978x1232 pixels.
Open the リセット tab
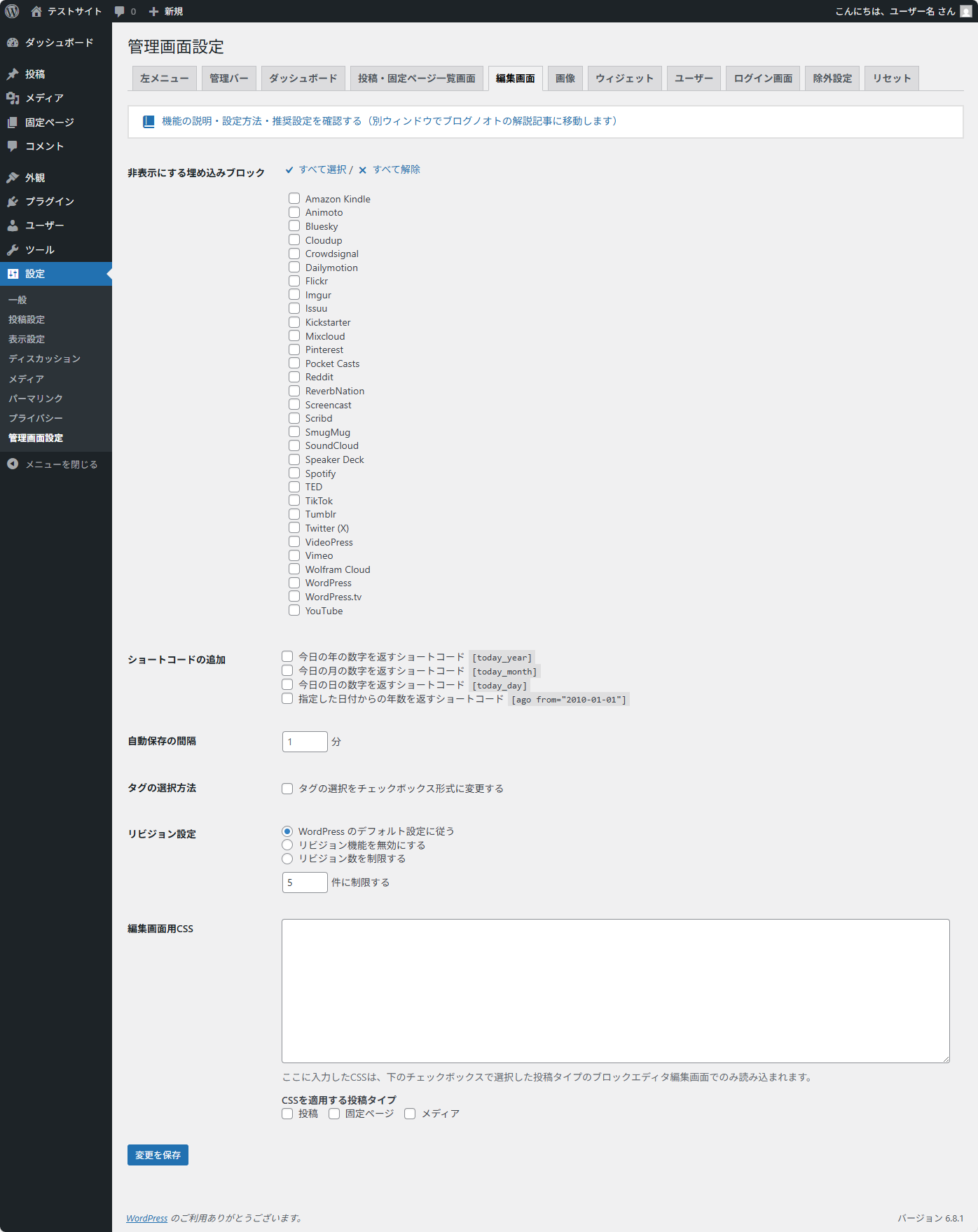click(x=893, y=78)
